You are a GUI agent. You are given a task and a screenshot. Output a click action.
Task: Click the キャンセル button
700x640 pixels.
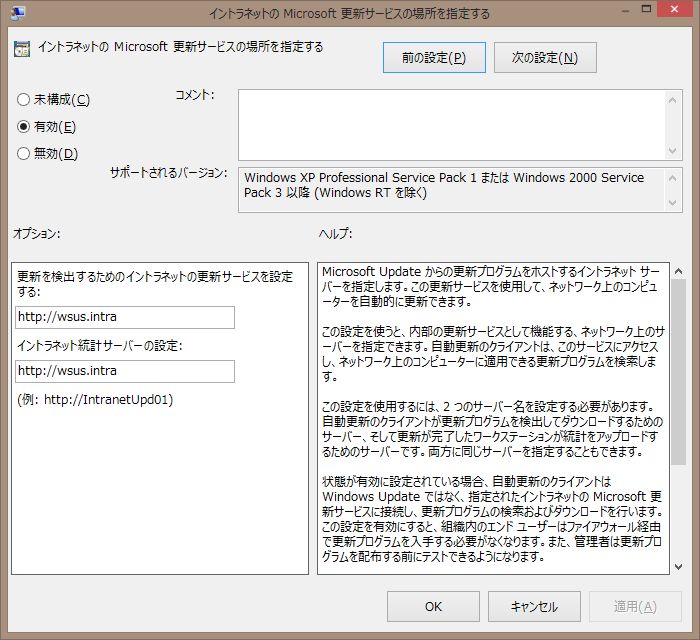(534, 607)
